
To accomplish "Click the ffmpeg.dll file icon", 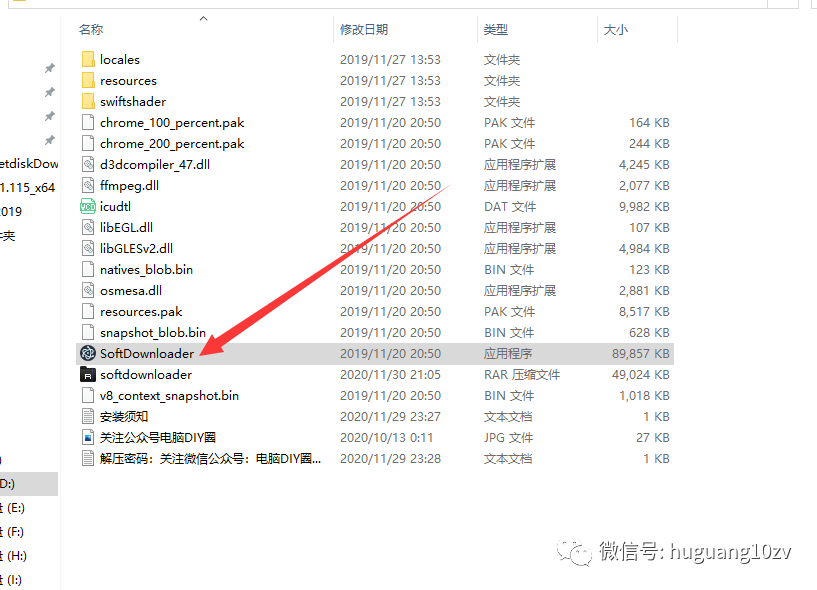I will point(88,185).
